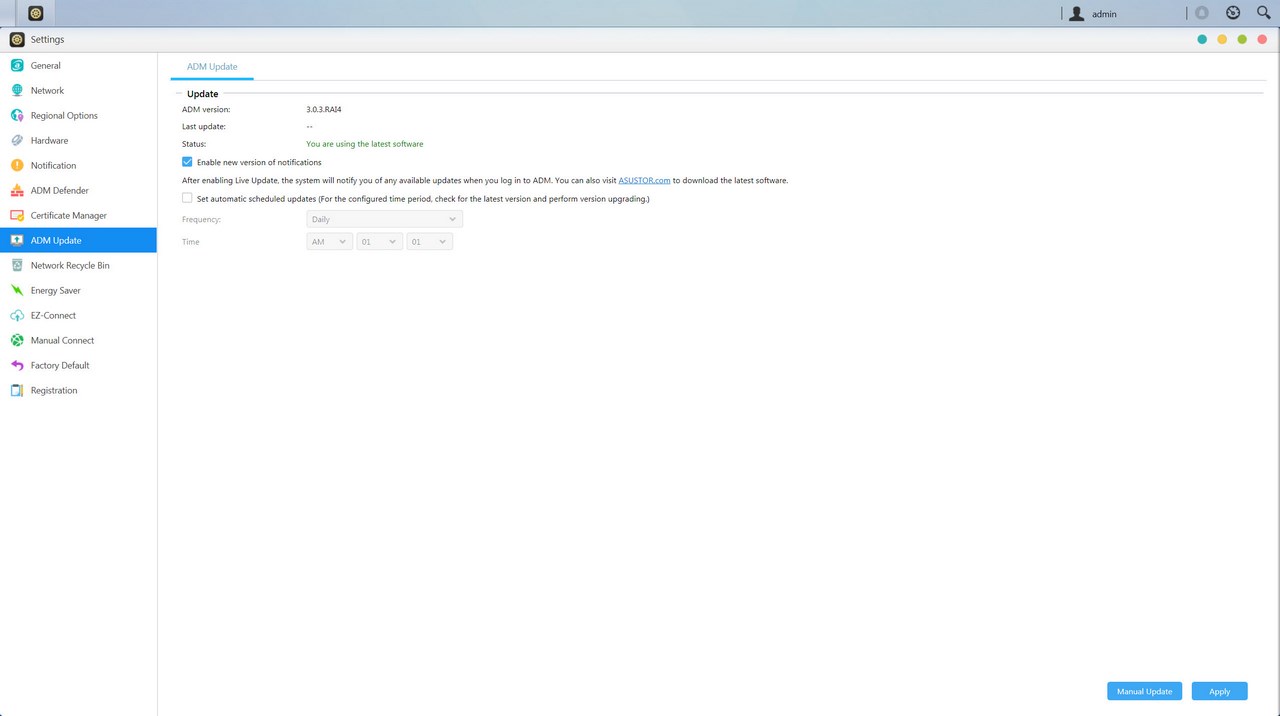Open General settings via its icon
1280x716 pixels.
[x=17, y=65]
